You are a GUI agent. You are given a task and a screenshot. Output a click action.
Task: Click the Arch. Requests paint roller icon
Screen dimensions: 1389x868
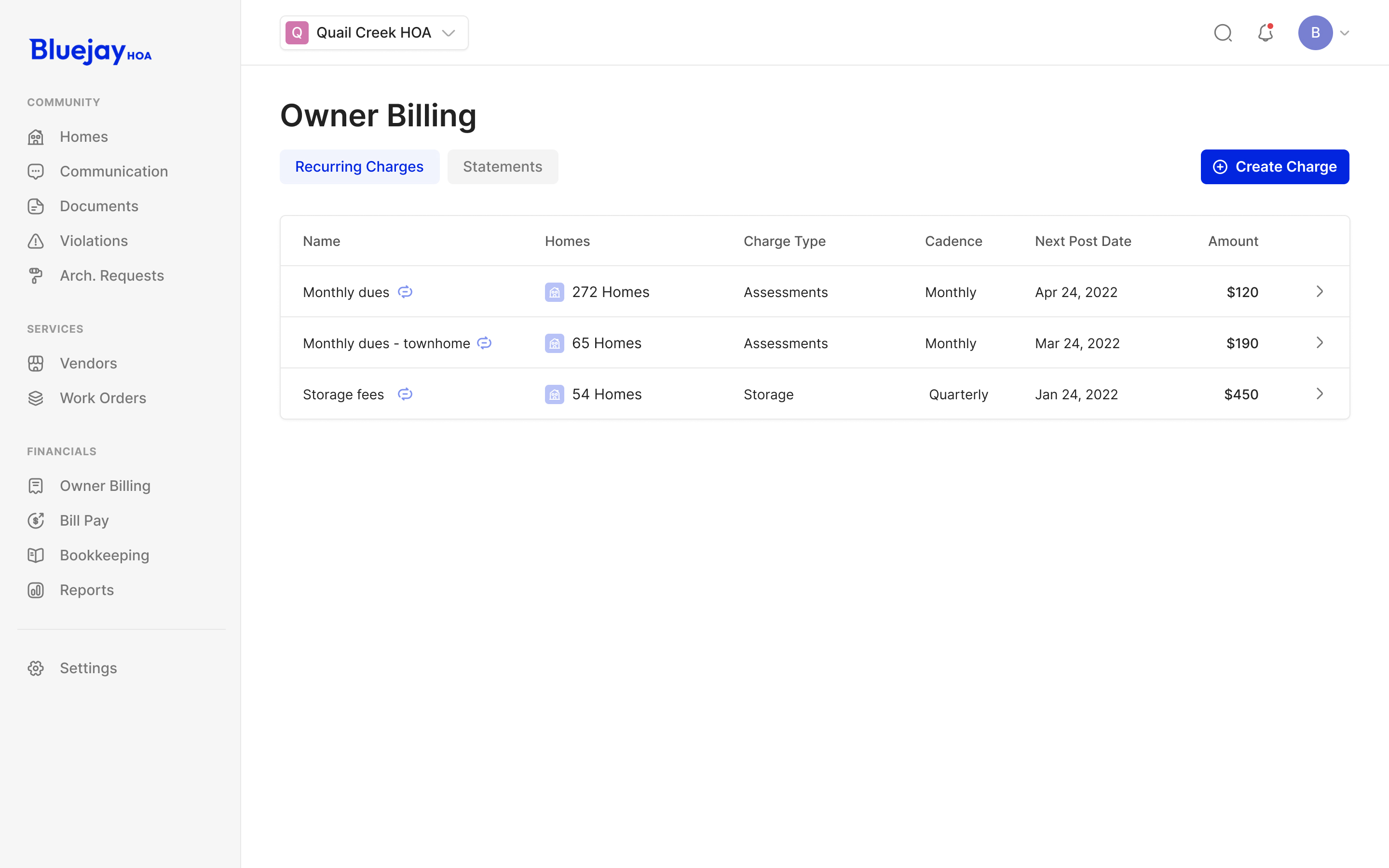click(36, 275)
